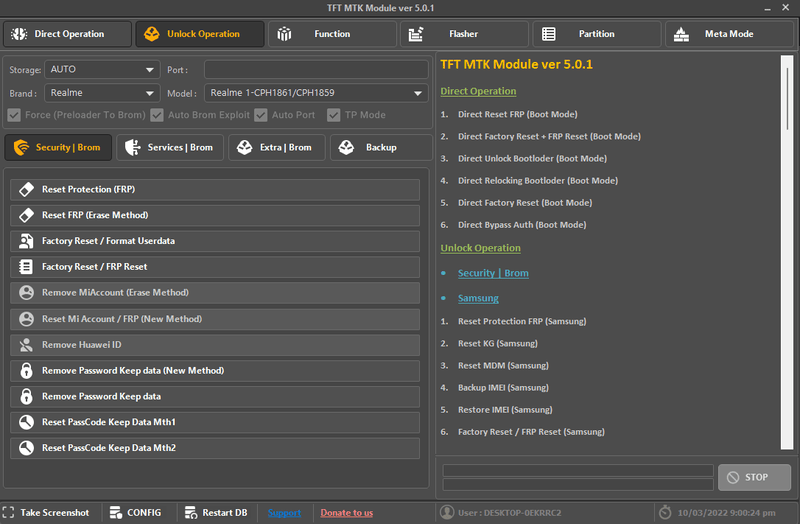This screenshot has width=800, height=524.
Task: Open the Brand Realme dropdown
Action: pos(102,93)
